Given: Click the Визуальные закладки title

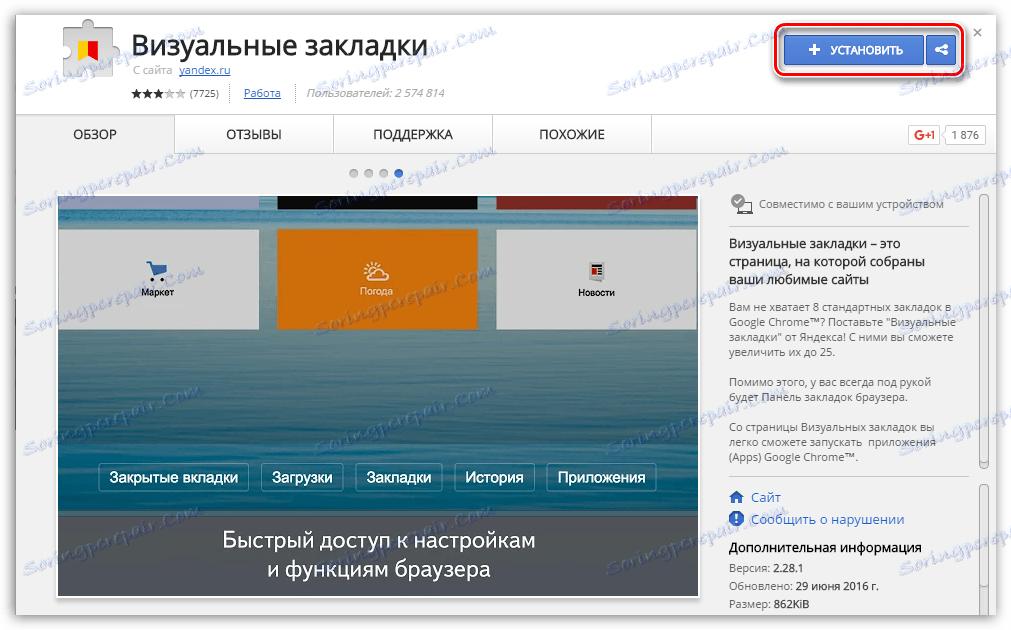Looking at the screenshot, I should (x=280, y=45).
